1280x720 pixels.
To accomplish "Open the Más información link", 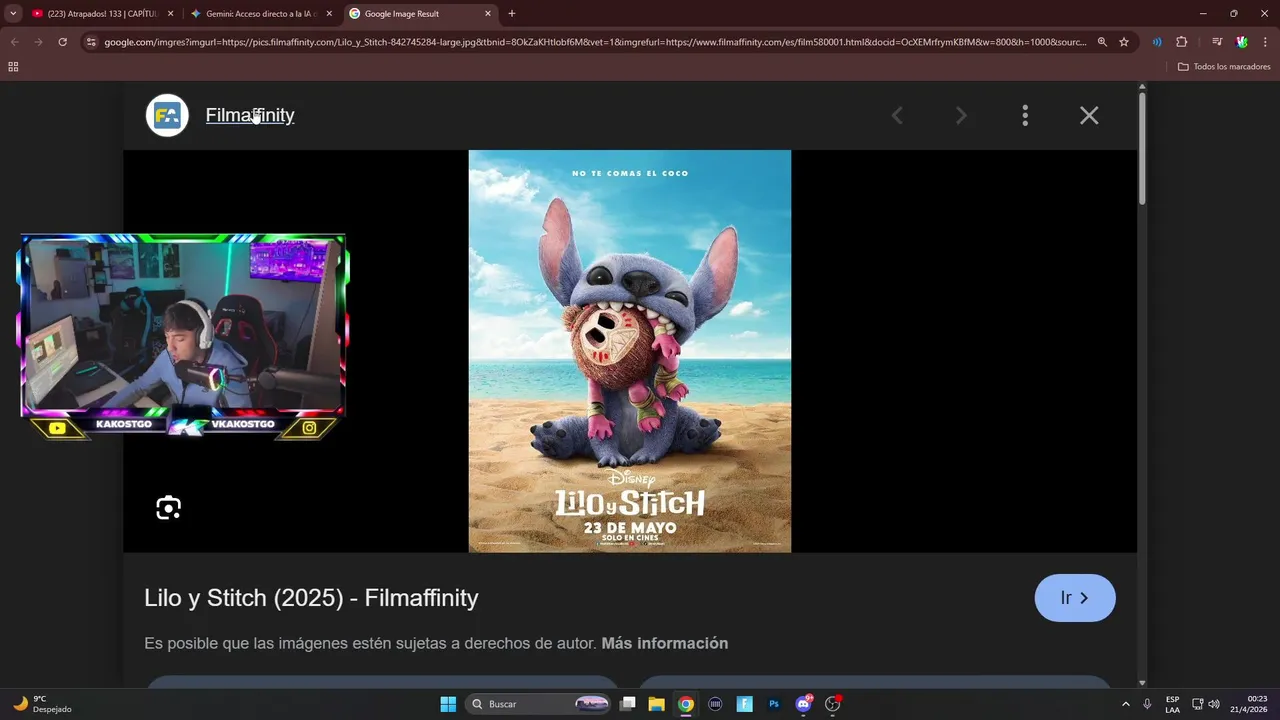I will tap(665, 643).
